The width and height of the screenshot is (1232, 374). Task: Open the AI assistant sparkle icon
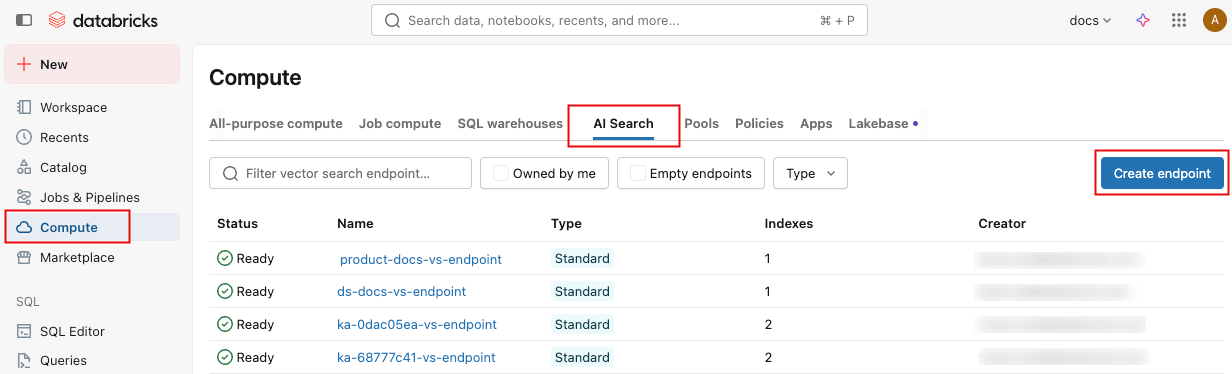point(1143,20)
